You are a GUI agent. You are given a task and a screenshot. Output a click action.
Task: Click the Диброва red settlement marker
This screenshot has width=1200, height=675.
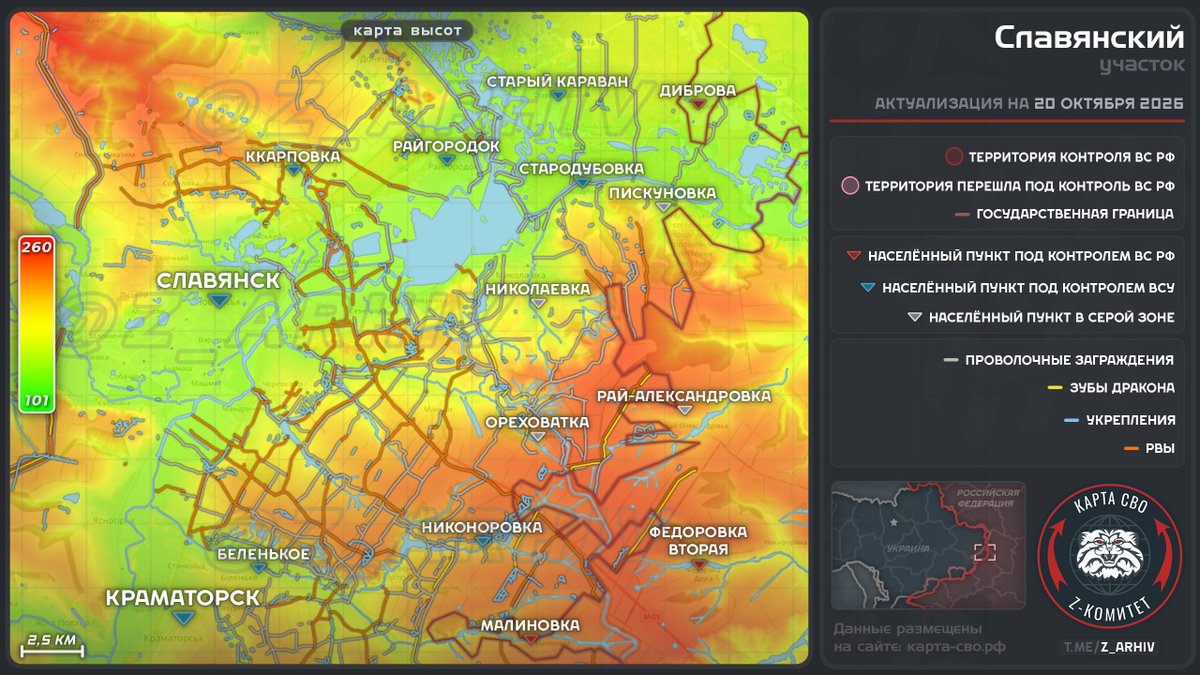(698, 105)
